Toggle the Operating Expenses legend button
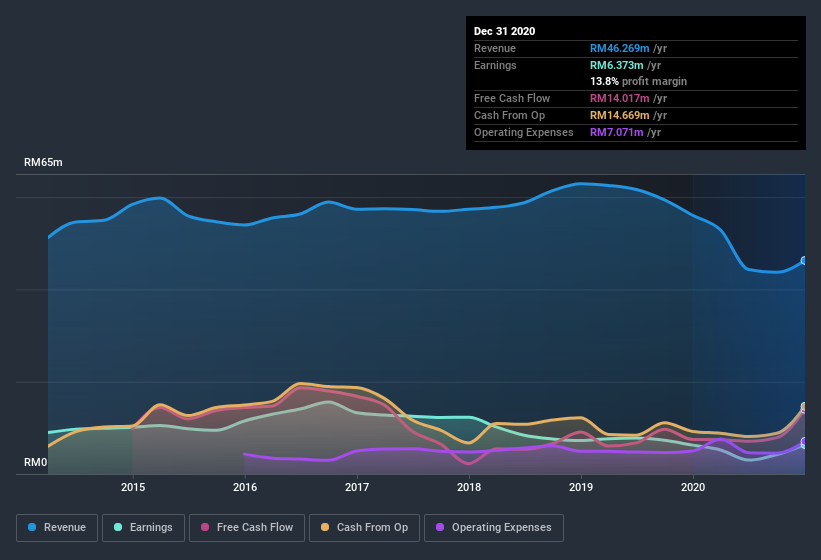The height and width of the screenshot is (560, 821). 494,528
